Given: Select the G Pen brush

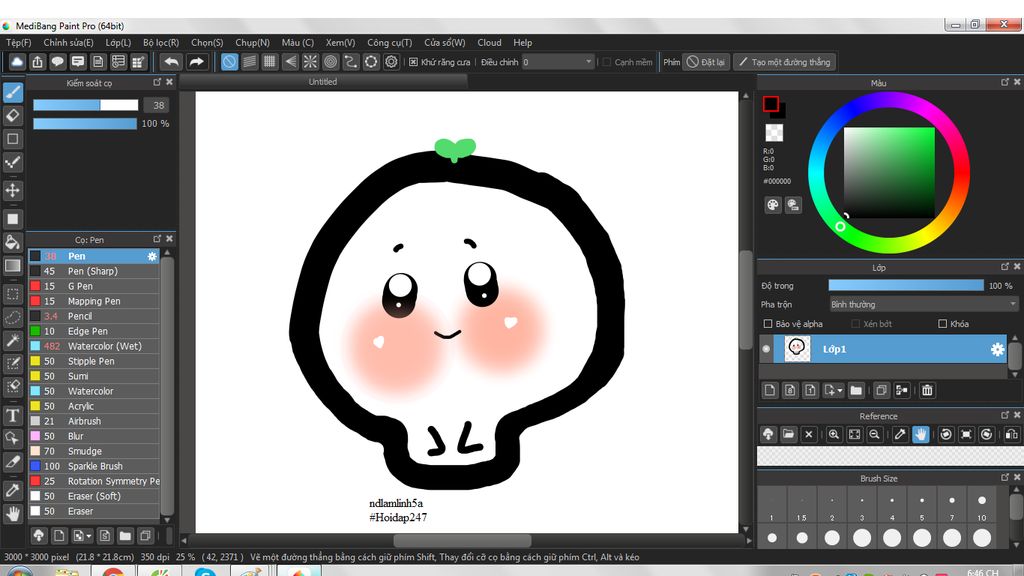Looking at the screenshot, I should pyautogui.click(x=94, y=286).
